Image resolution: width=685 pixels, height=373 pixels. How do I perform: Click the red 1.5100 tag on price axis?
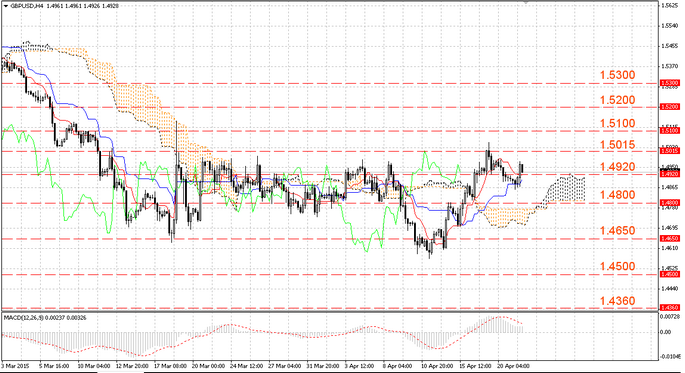[670, 130]
